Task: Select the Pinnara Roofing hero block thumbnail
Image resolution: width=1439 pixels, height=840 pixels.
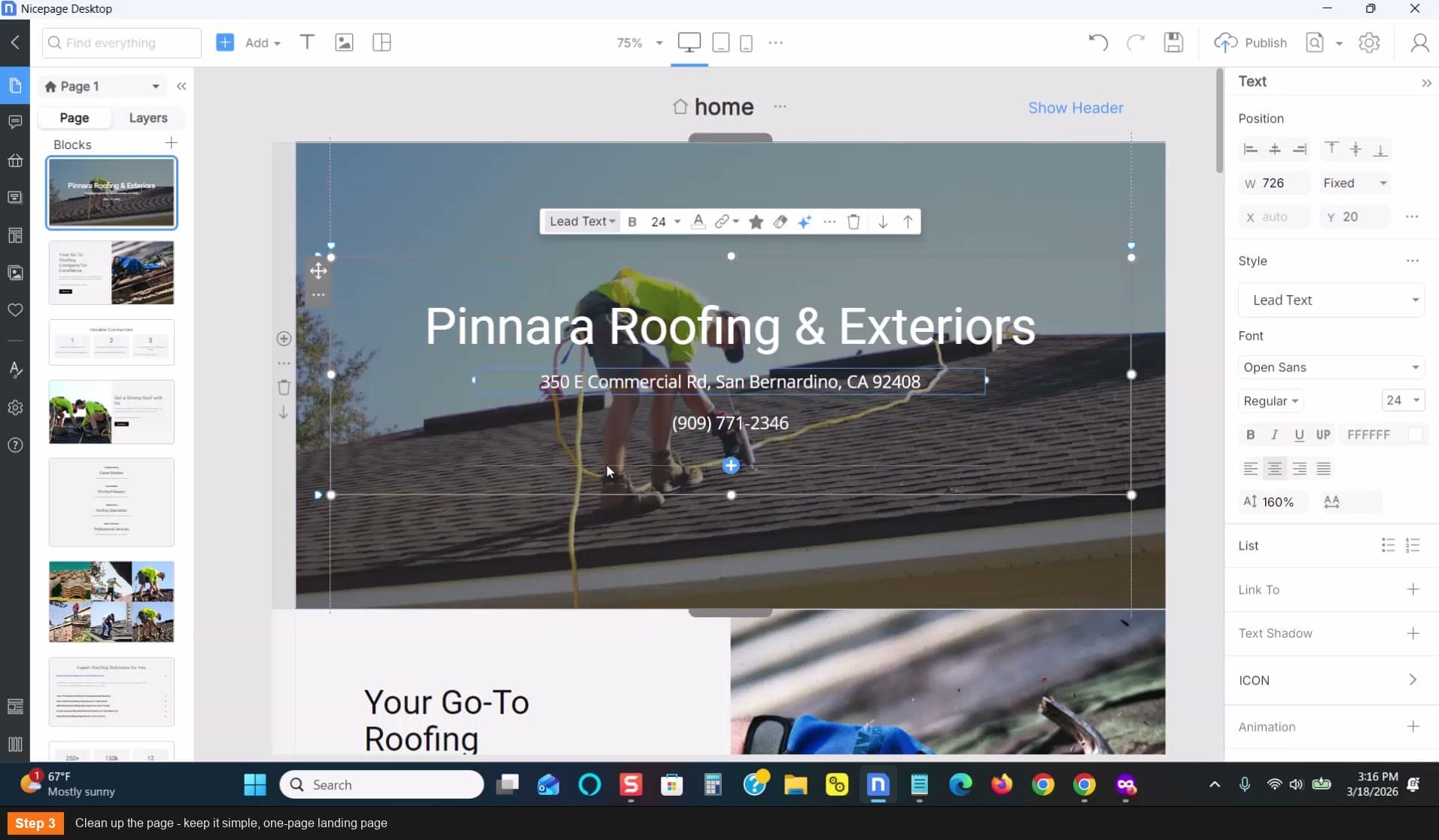Action: click(x=111, y=193)
